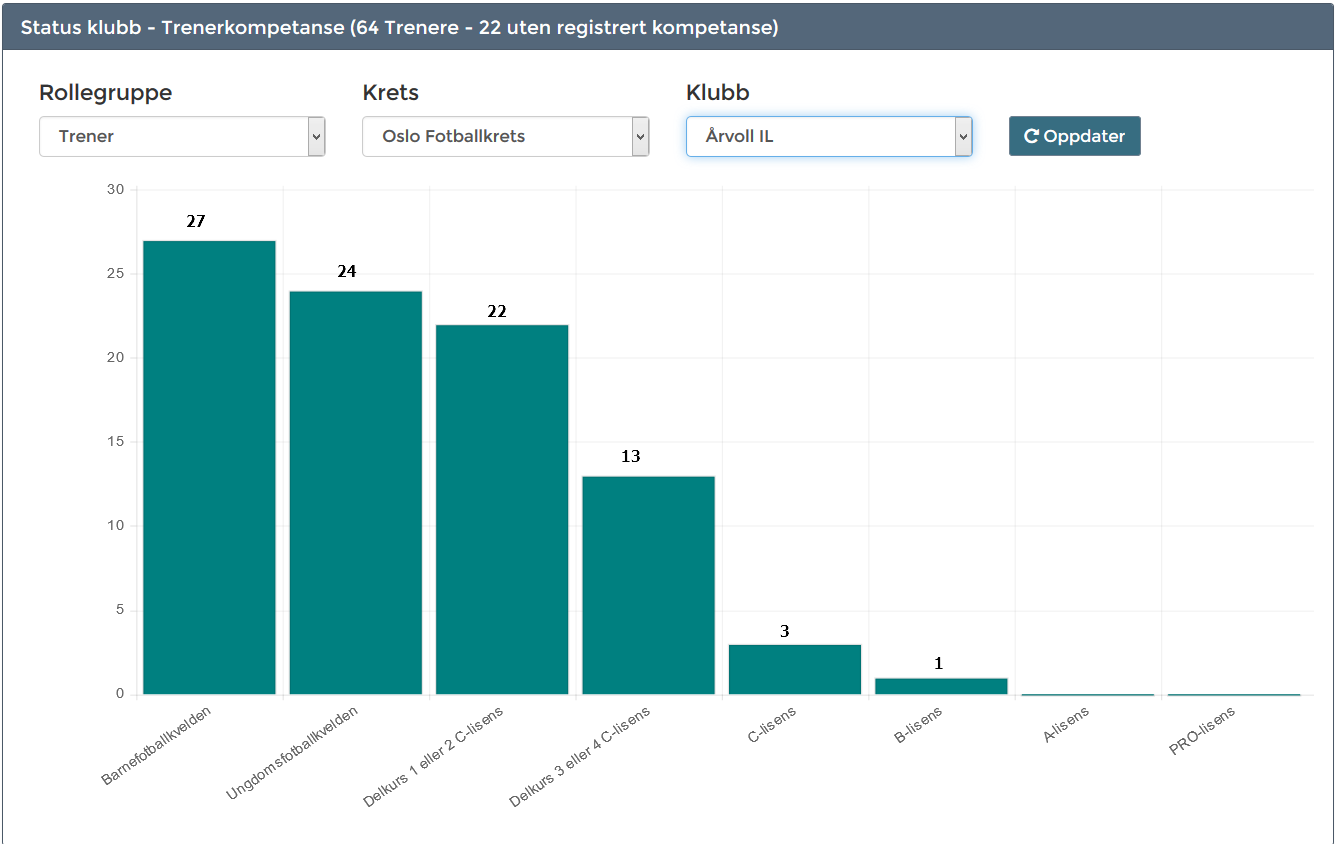Click the Barnefotballkvelden bar with value 27
This screenshot has height=844, width=1335.
click(x=209, y=467)
